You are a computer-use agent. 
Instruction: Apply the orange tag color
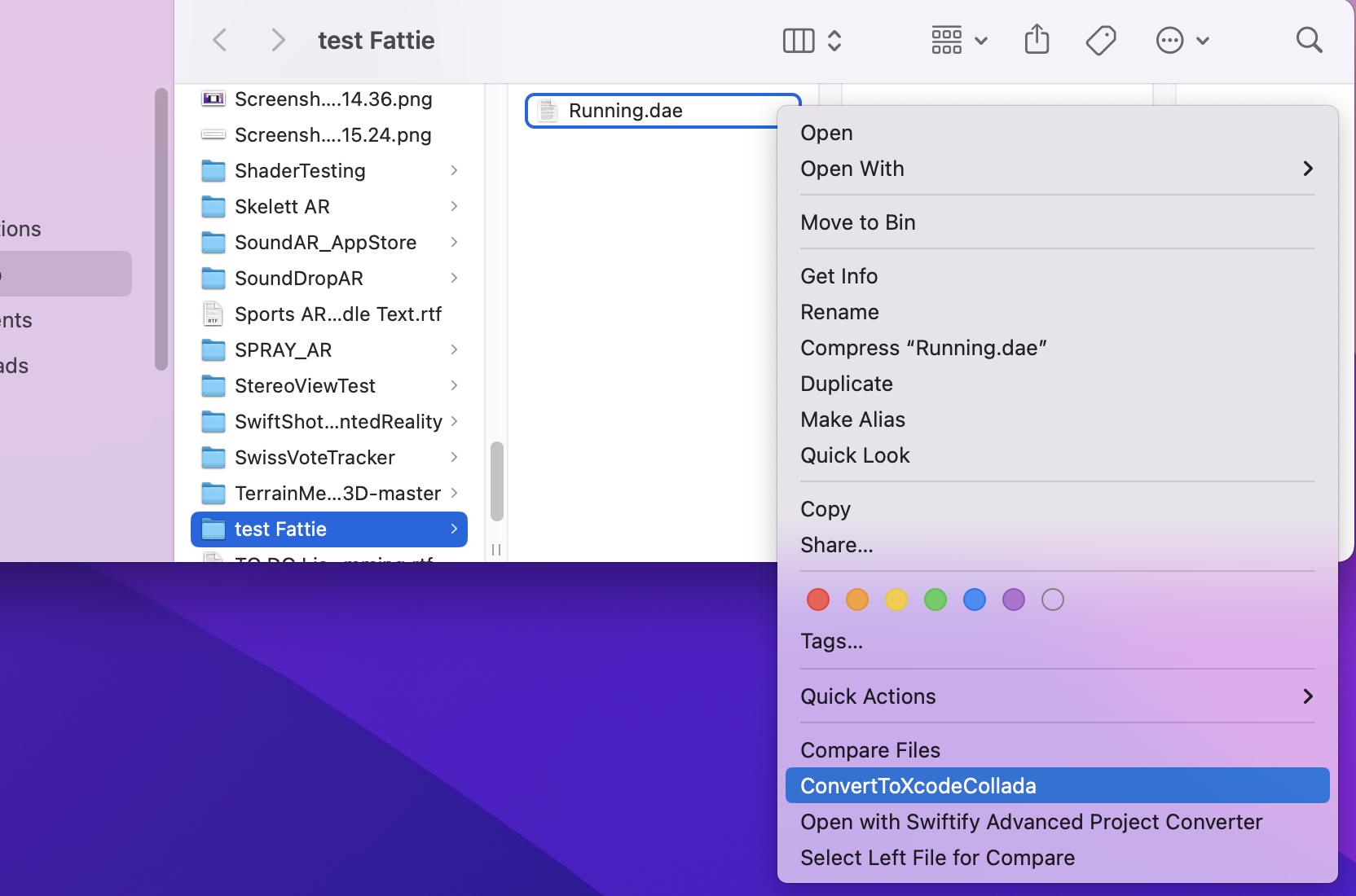click(857, 600)
